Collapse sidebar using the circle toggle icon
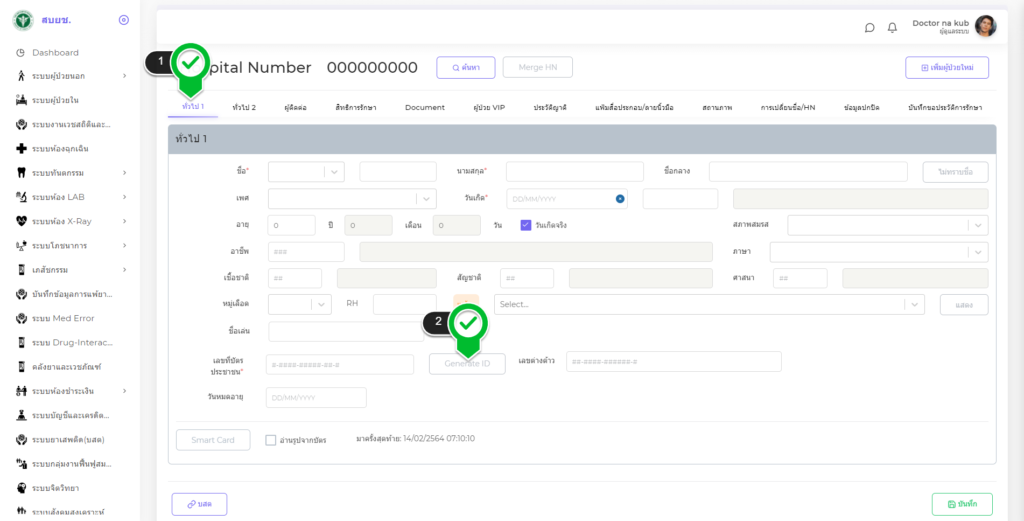Screen dimensions: 1024x521 pyautogui.click(x=123, y=20)
